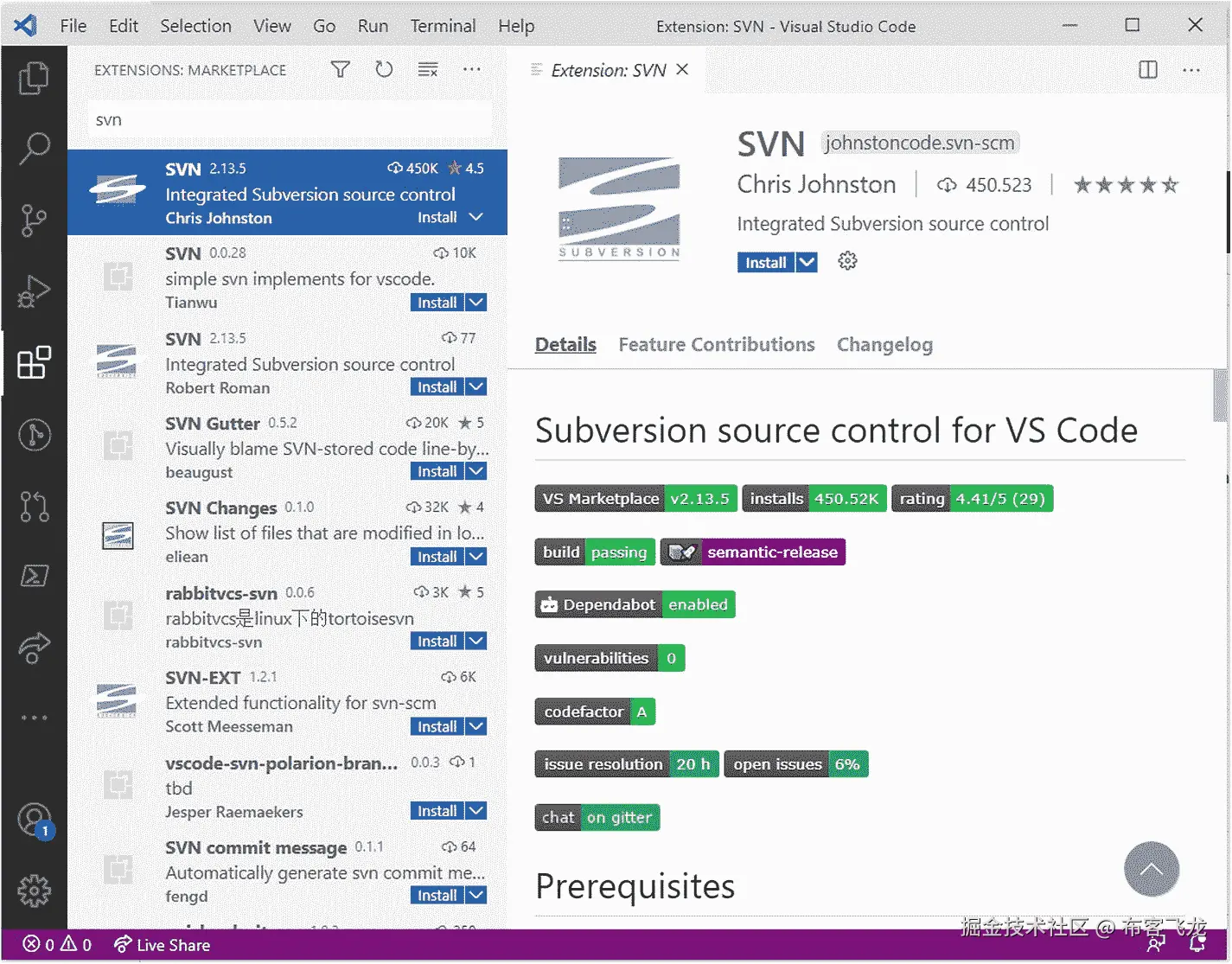Open the Run and Debug view

coord(34,291)
